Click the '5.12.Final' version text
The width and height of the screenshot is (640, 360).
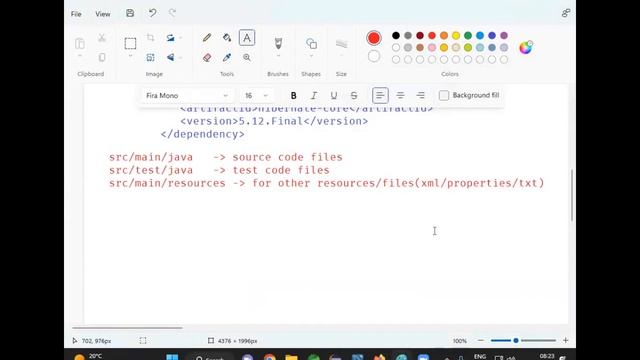click(271, 121)
